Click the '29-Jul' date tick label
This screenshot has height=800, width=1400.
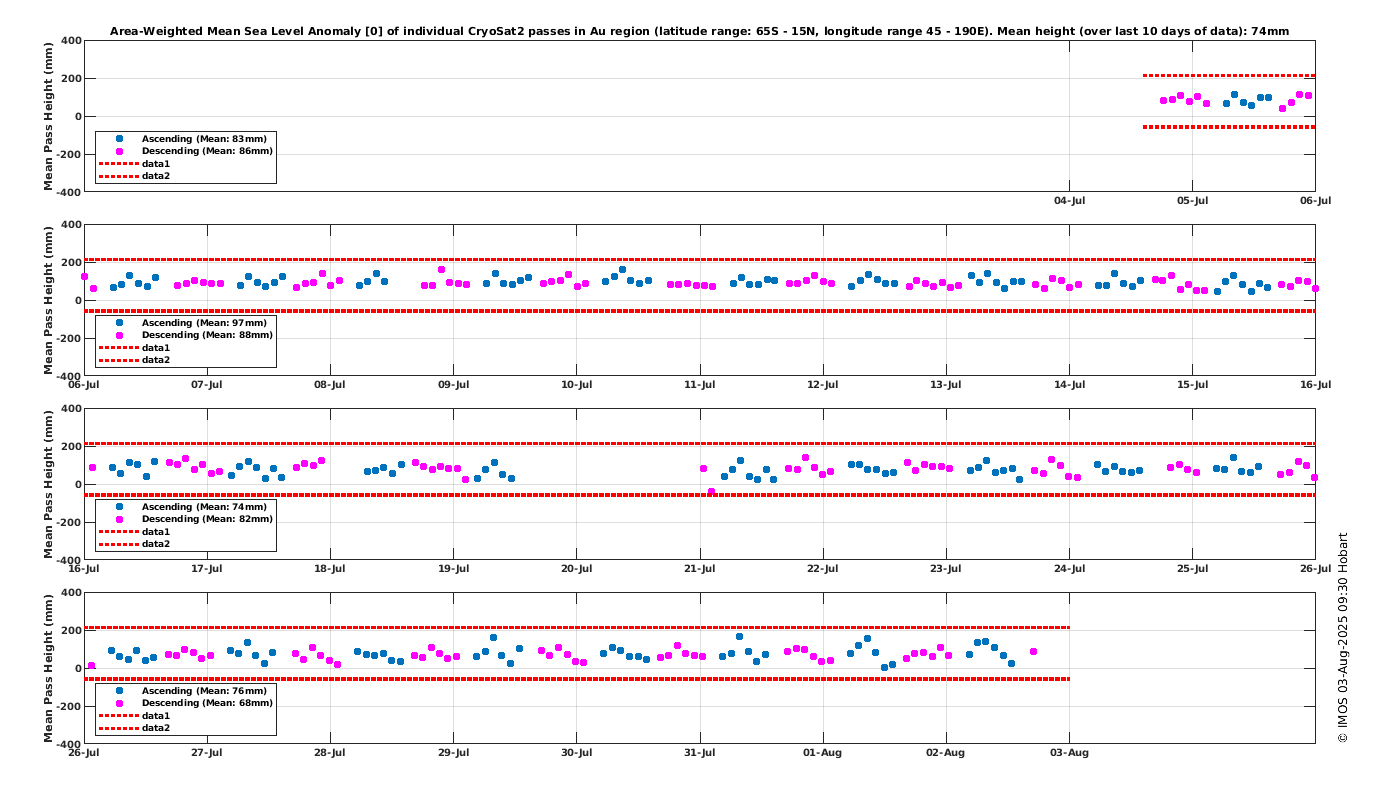[453, 753]
